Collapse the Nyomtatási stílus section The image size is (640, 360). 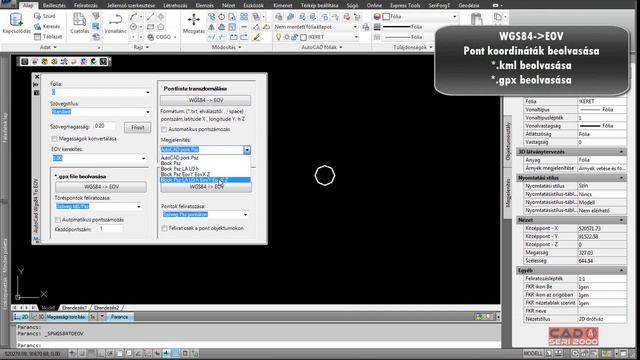621,178
